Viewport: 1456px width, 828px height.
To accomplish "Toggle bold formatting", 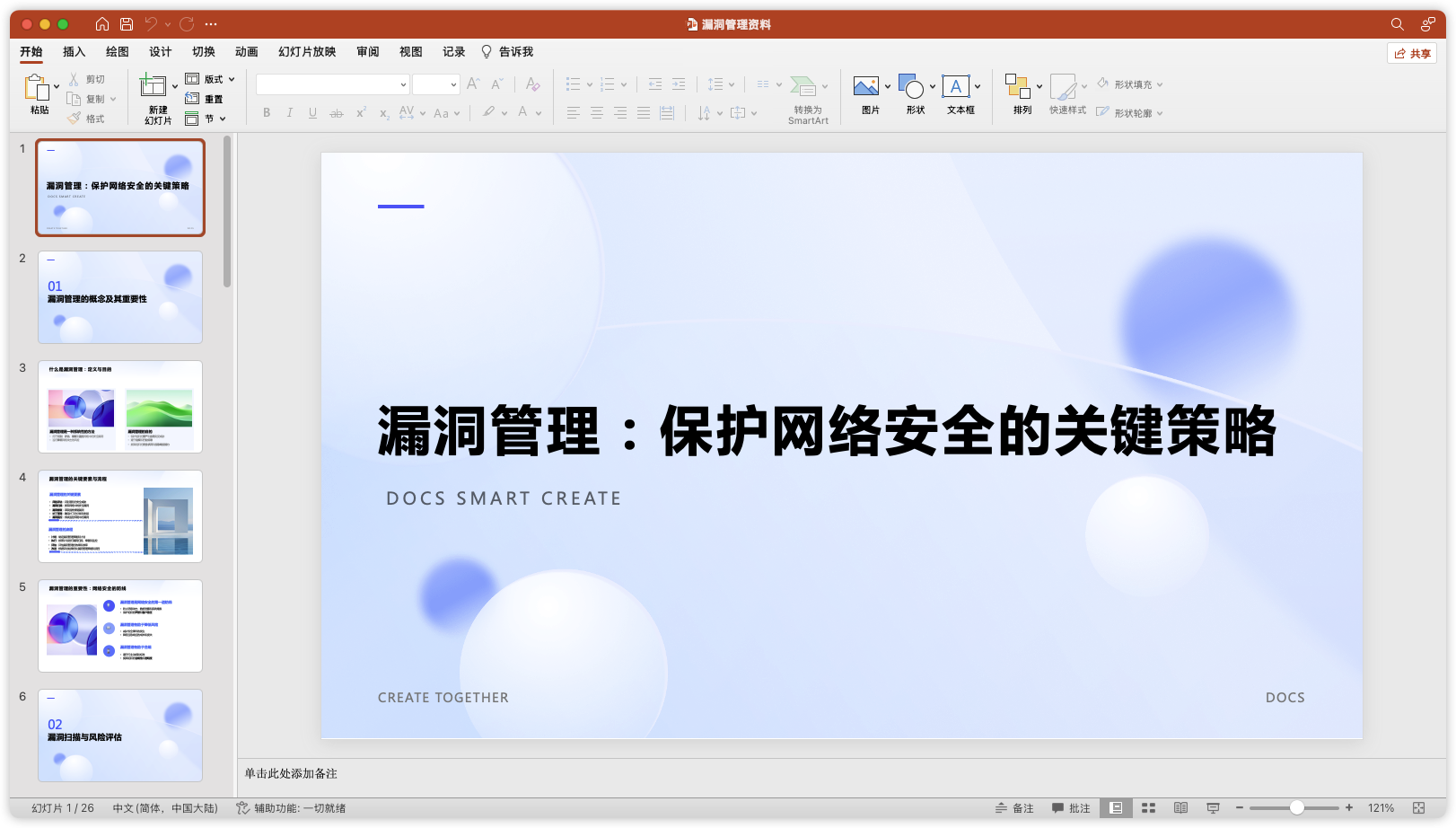I will tap(266, 112).
